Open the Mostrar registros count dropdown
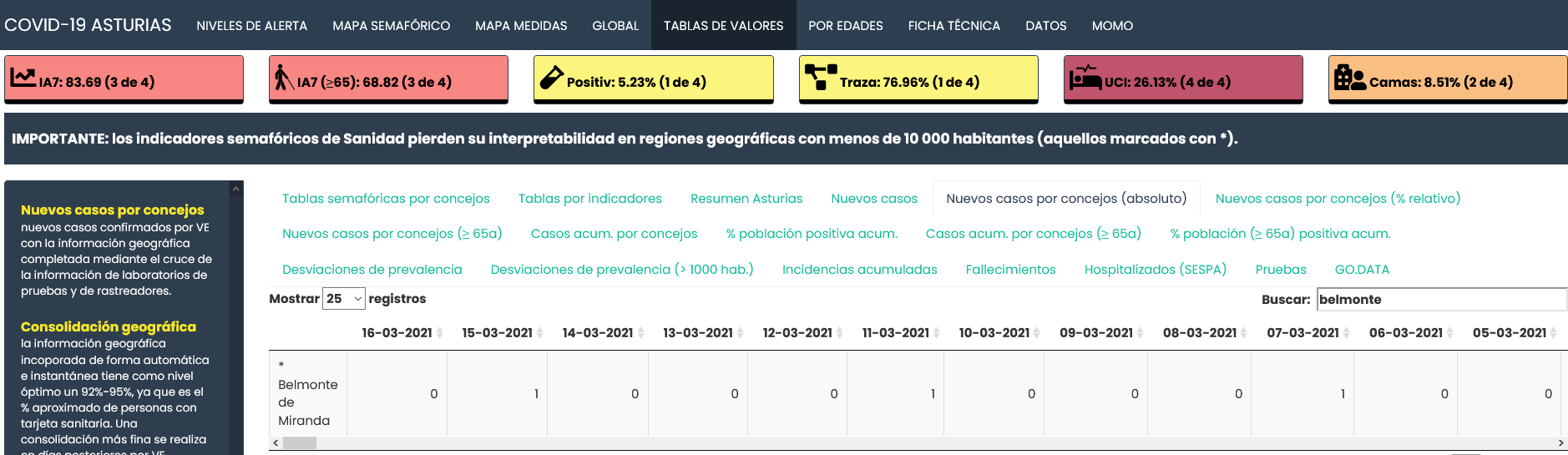The image size is (1568, 455). point(344,299)
